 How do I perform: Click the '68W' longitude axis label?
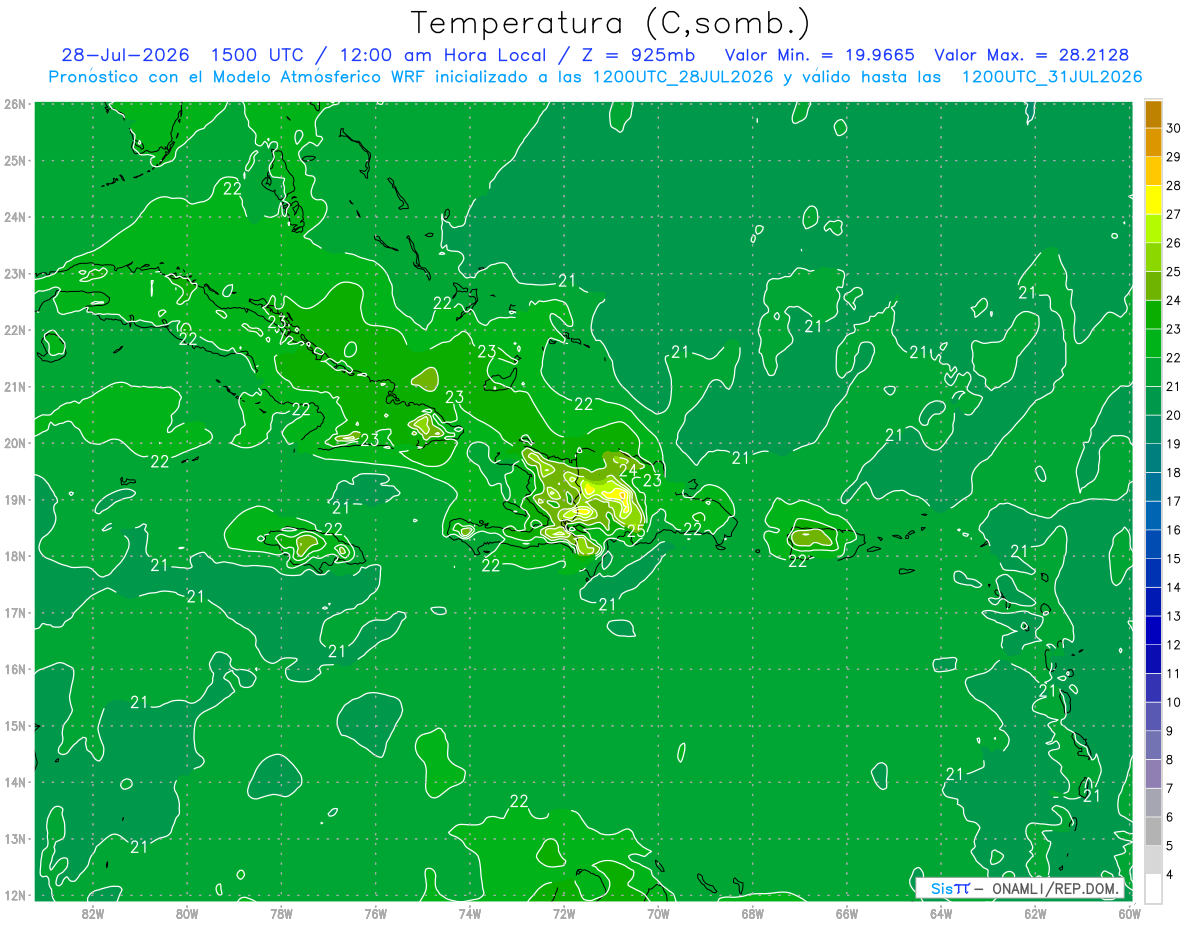pyautogui.click(x=752, y=913)
